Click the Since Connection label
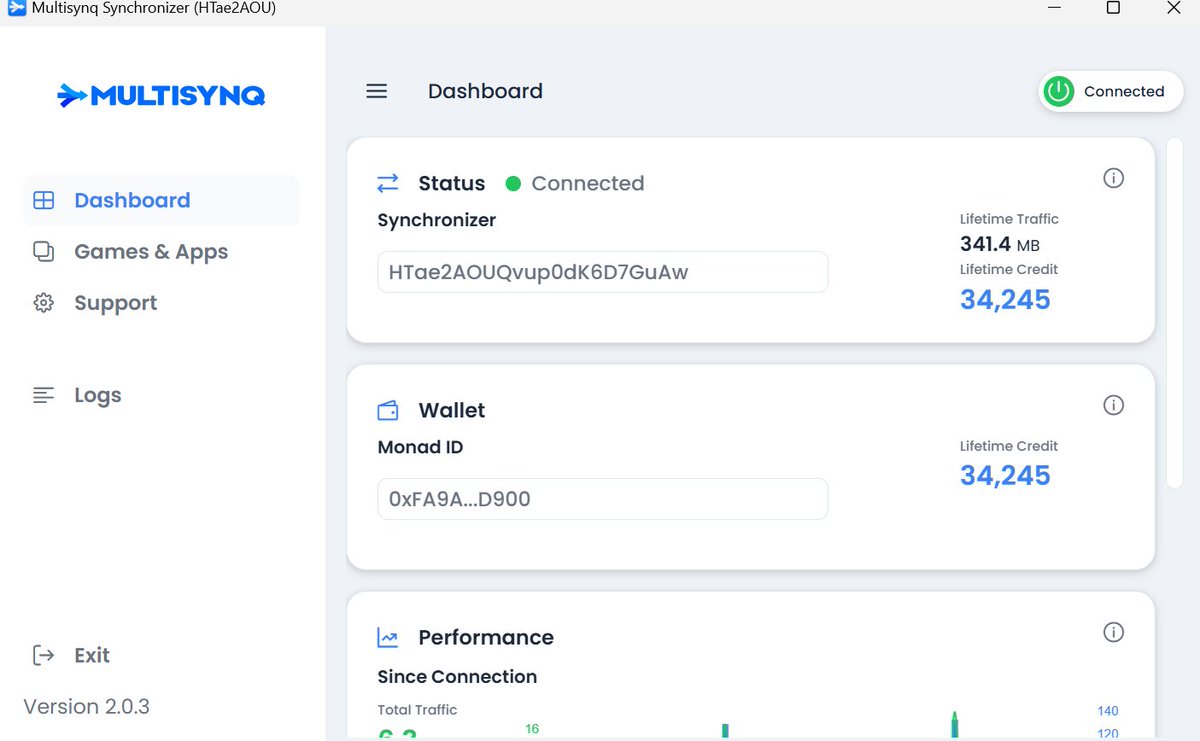The height and width of the screenshot is (741, 1200). point(457,677)
